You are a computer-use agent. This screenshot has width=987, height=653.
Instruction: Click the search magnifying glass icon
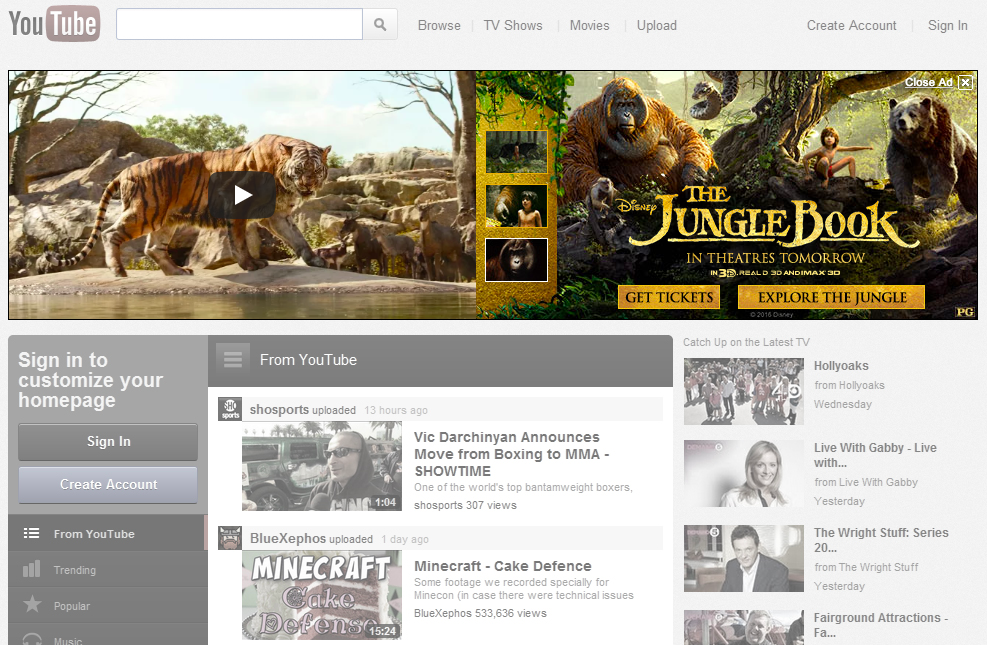[379, 25]
